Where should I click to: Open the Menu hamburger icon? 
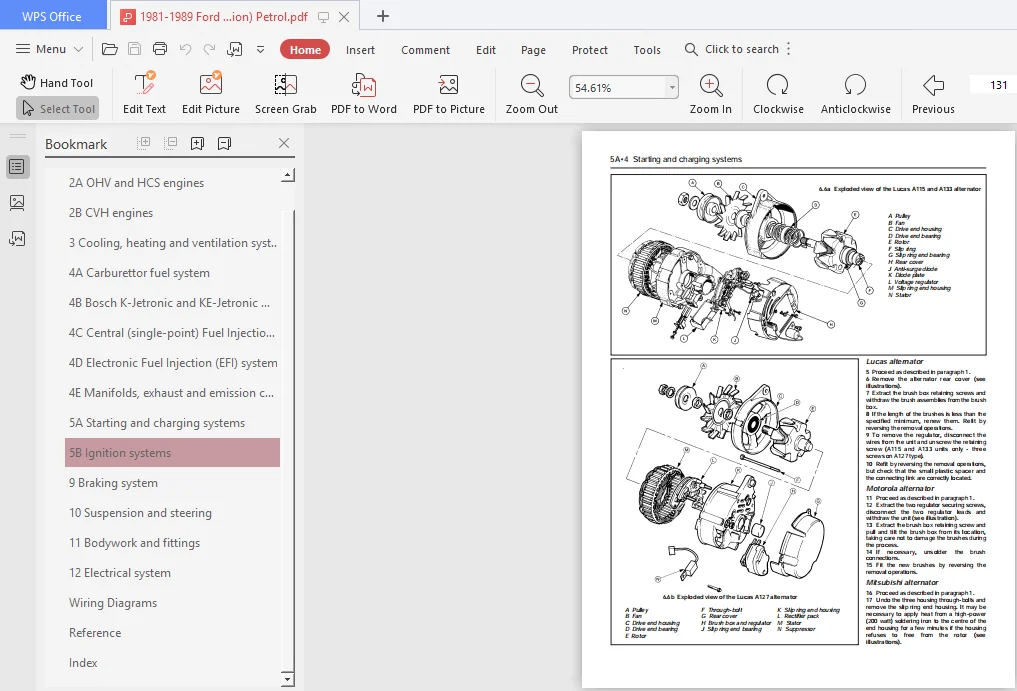click(23, 49)
